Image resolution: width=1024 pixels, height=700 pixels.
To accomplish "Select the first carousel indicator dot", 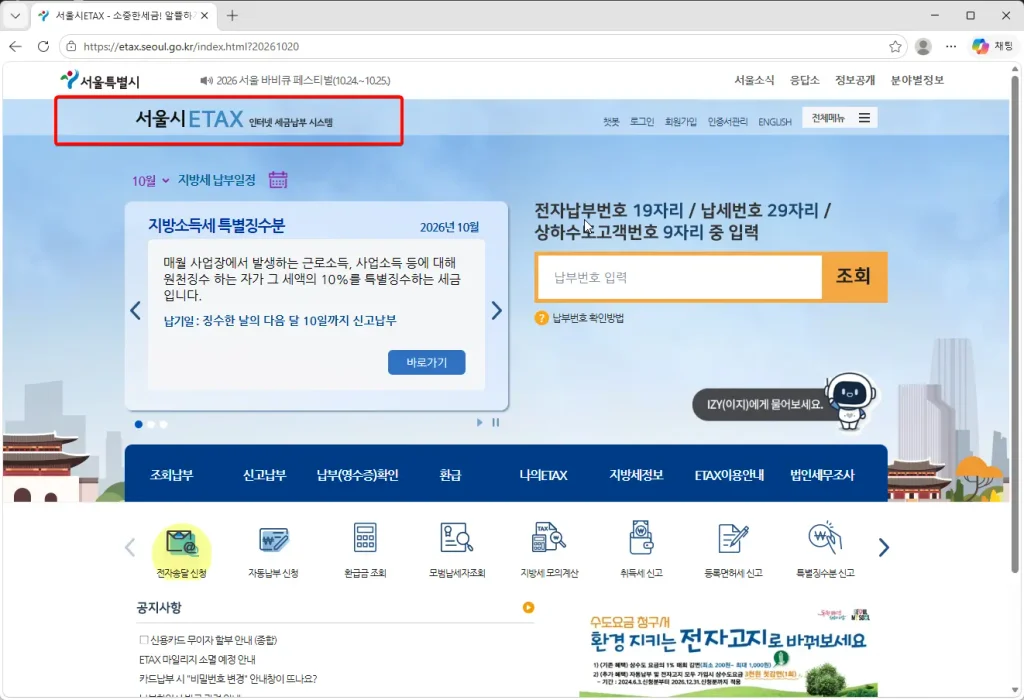I will 138,424.
